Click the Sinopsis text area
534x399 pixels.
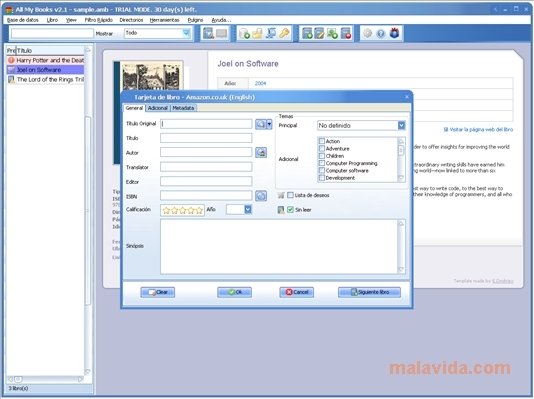pos(279,246)
